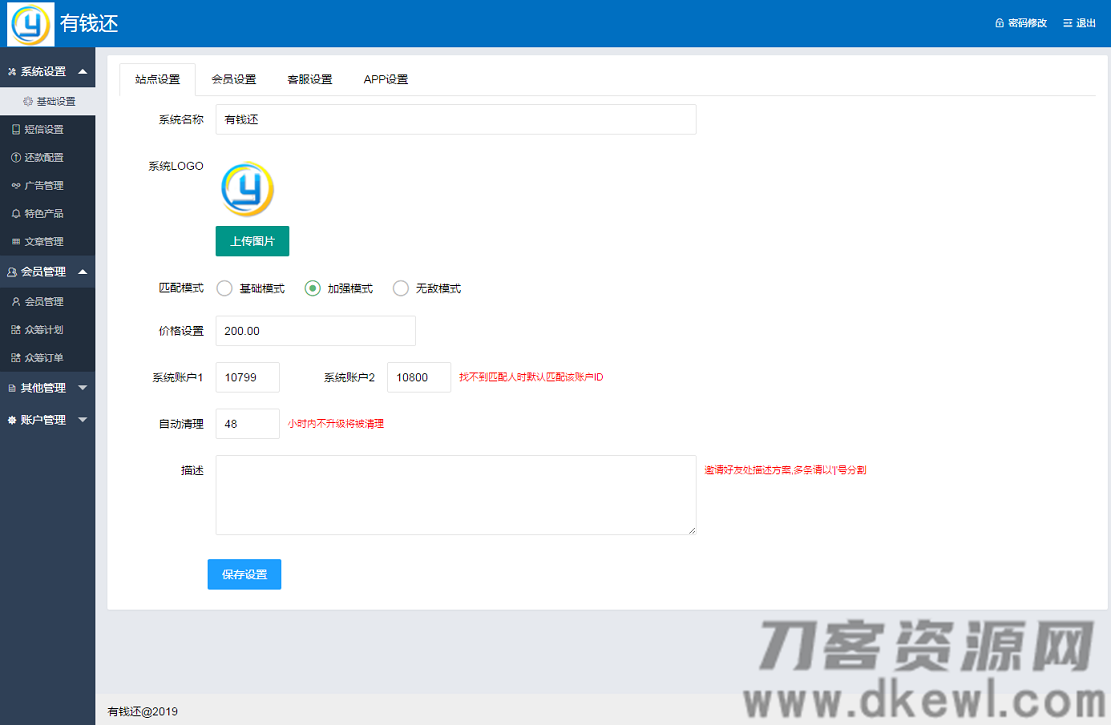Click the 特色产品 bell item
Image resolution: width=1111 pixels, height=725 pixels.
pyautogui.click(x=47, y=213)
